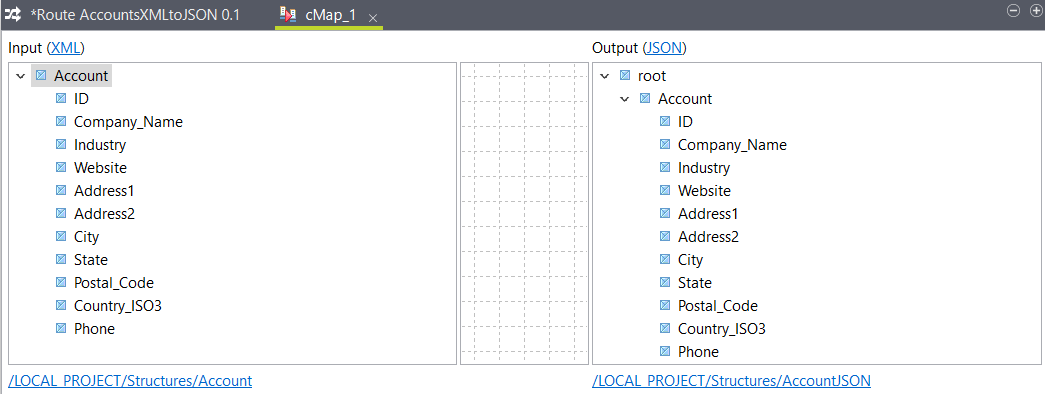Open the /LOCAL_PROJECT/Structures/Account link
Viewport: 1045px width, 394px height.
point(130,381)
